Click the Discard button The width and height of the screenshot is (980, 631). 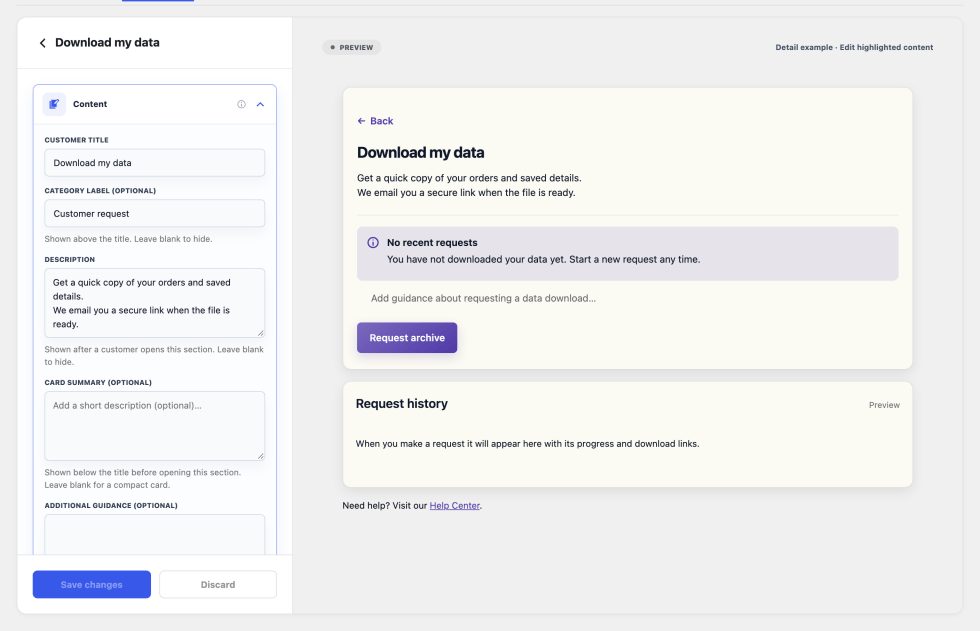tap(218, 585)
